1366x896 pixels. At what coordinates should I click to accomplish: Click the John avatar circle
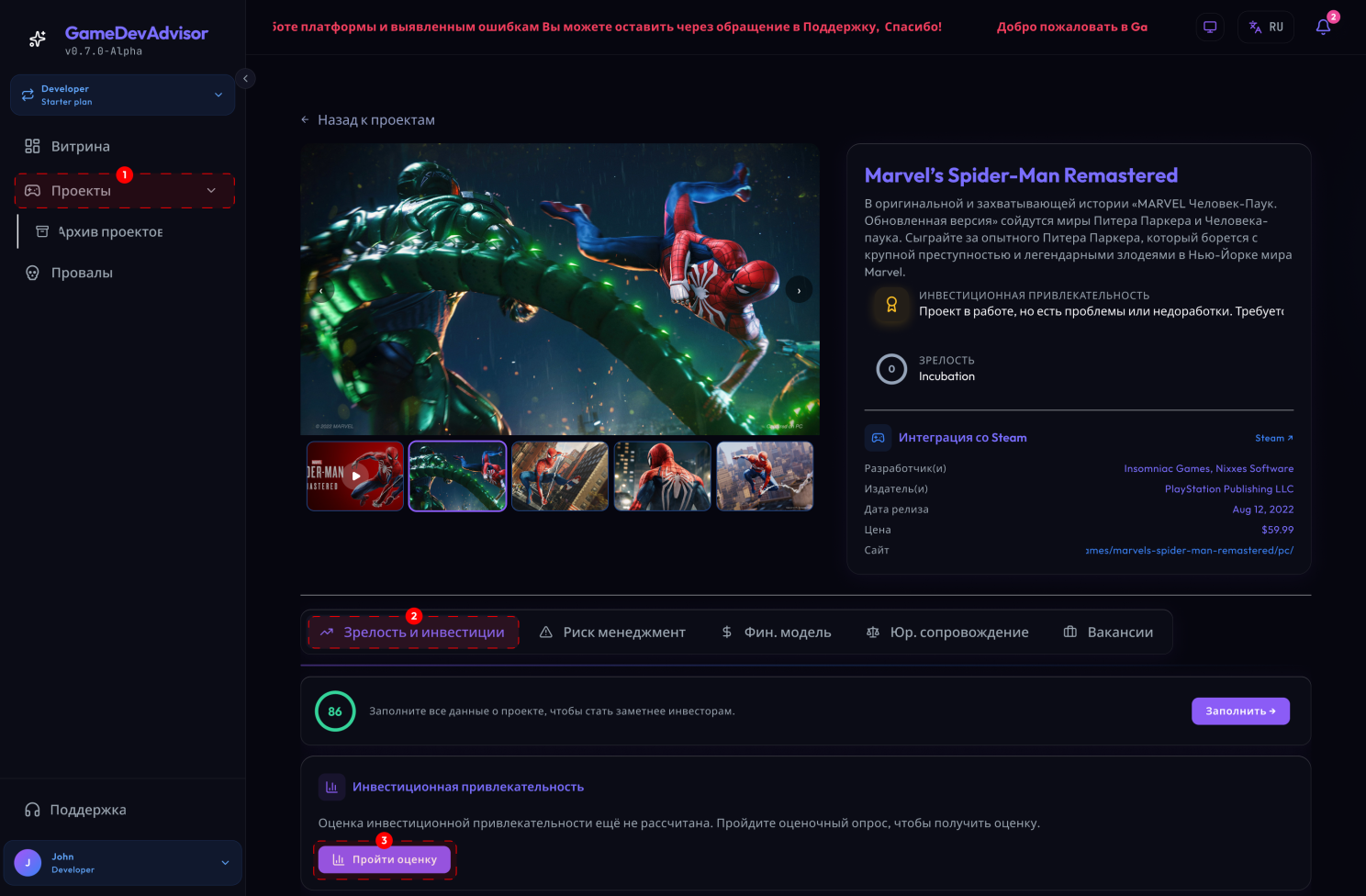point(28,863)
